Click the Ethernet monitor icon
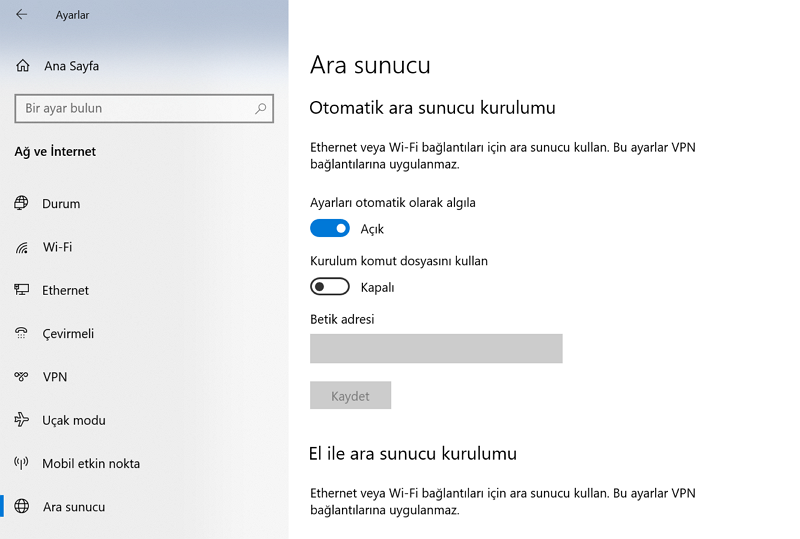 (x=22, y=290)
